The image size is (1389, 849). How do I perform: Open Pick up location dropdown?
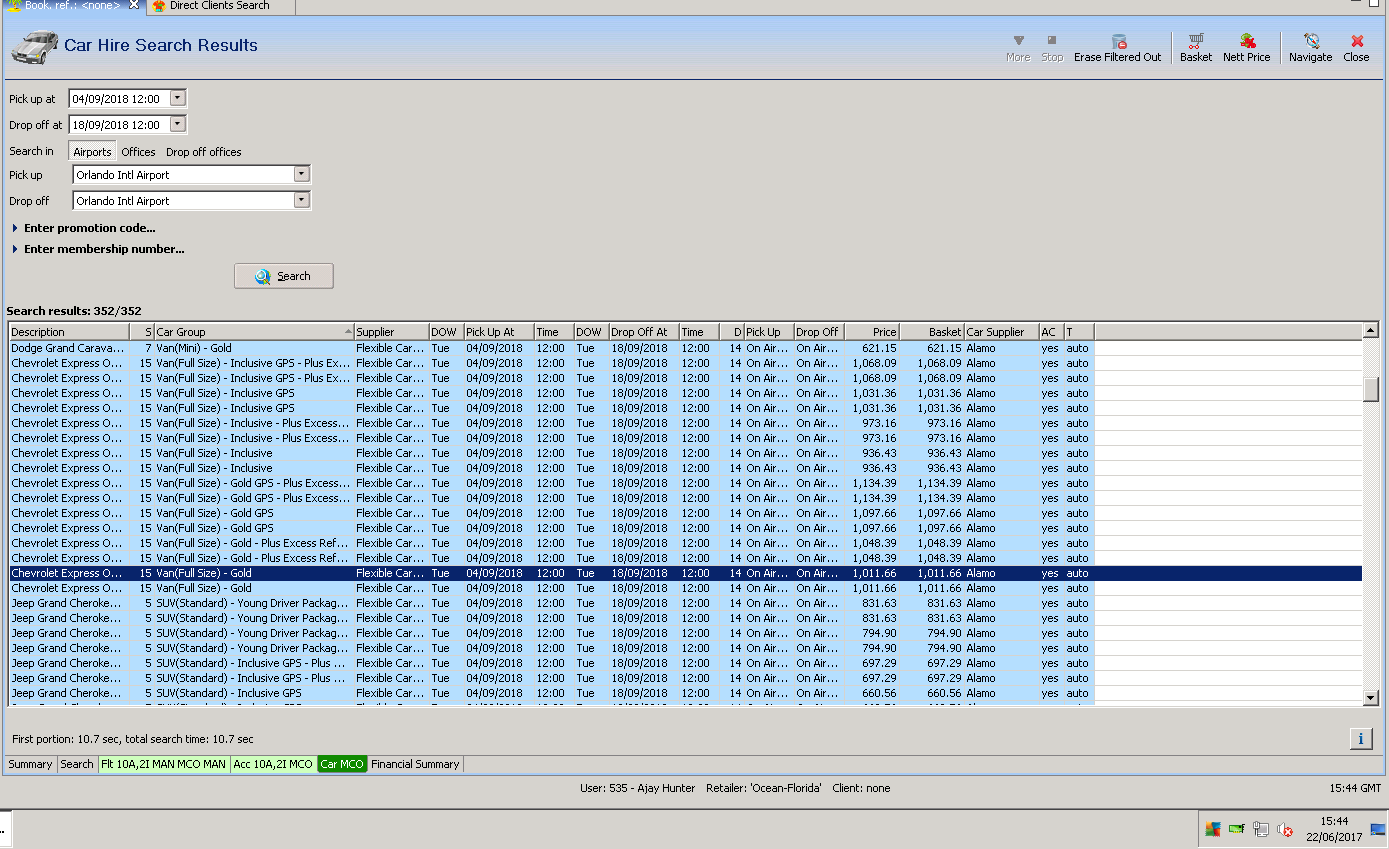tap(301, 174)
